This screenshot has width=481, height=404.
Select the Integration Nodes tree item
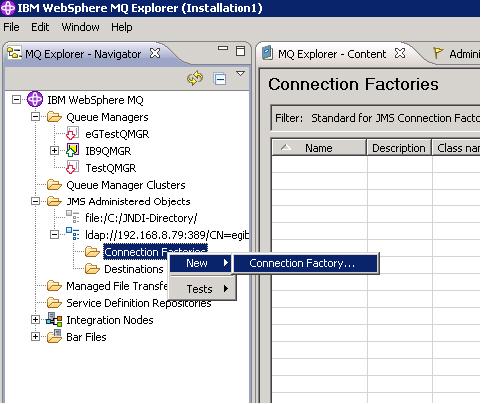(x=110, y=320)
